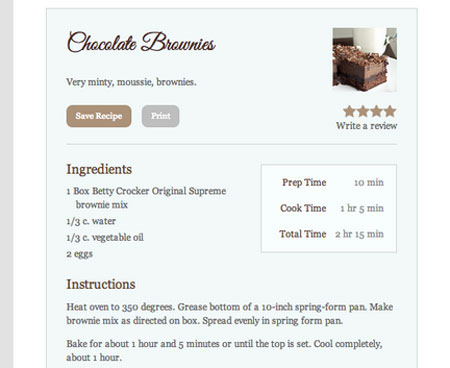
Task: Click the Ingredients heading
Action: click(x=99, y=169)
